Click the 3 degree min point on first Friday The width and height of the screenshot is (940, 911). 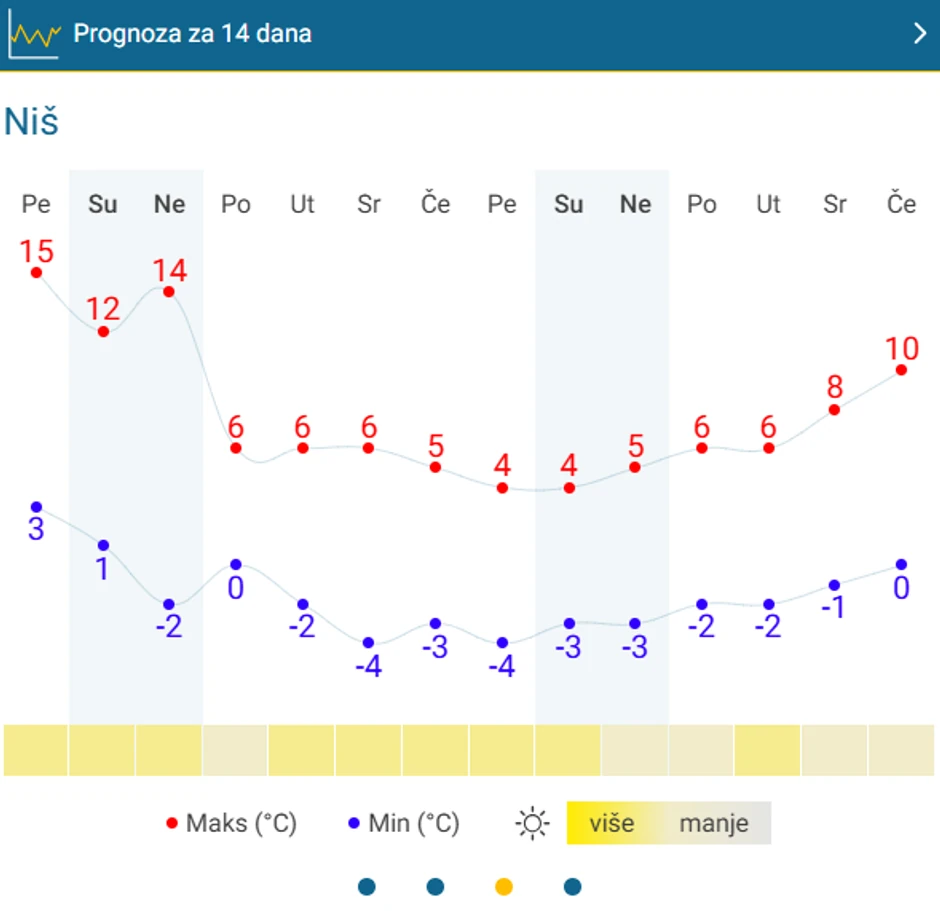[36, 507]
